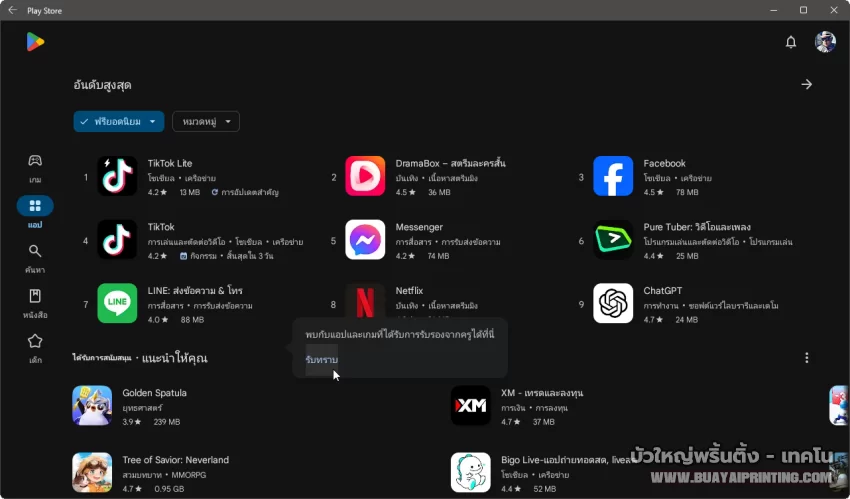Click รับทราب acknowledge button in tooltip

click(322, 359)
